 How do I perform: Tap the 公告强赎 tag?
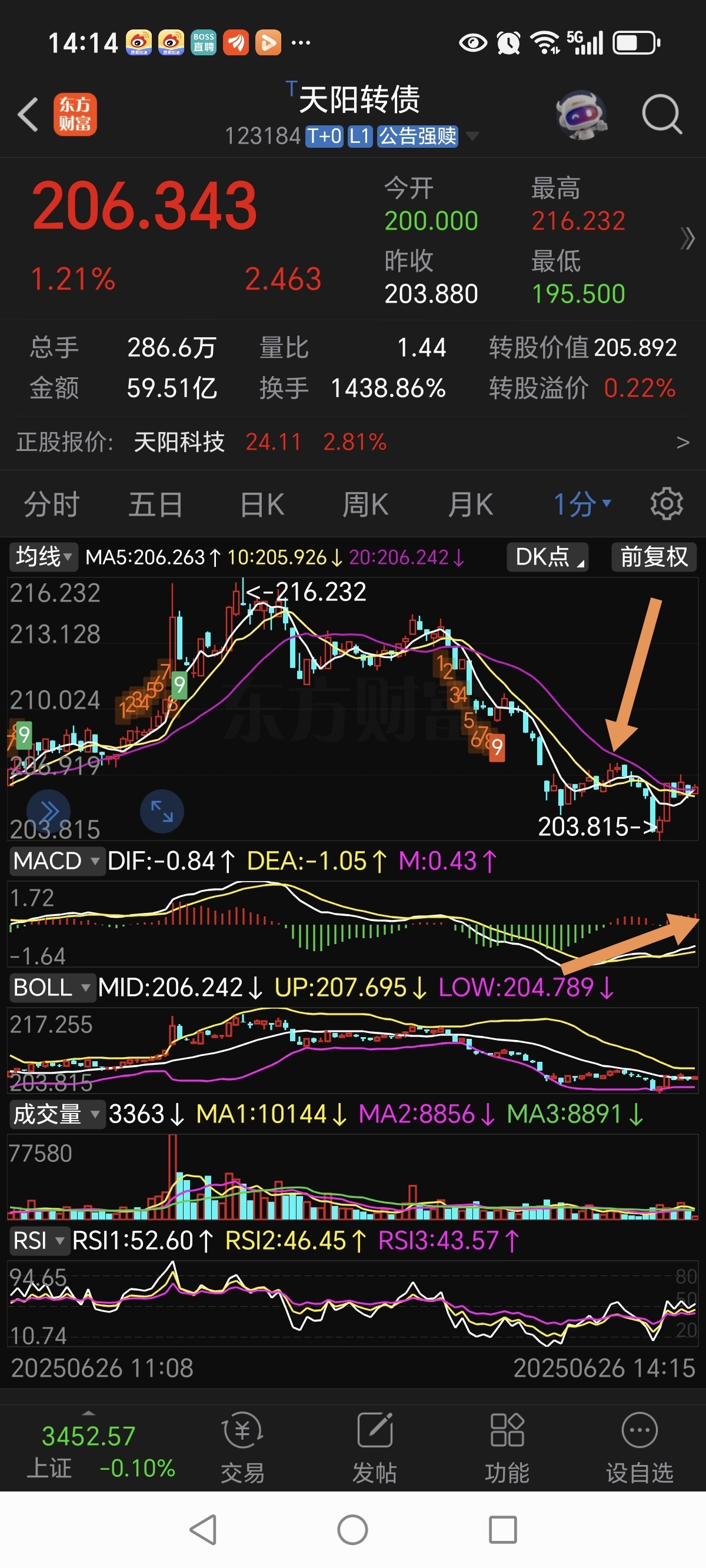pyautogui.click(x=418, y=136)
